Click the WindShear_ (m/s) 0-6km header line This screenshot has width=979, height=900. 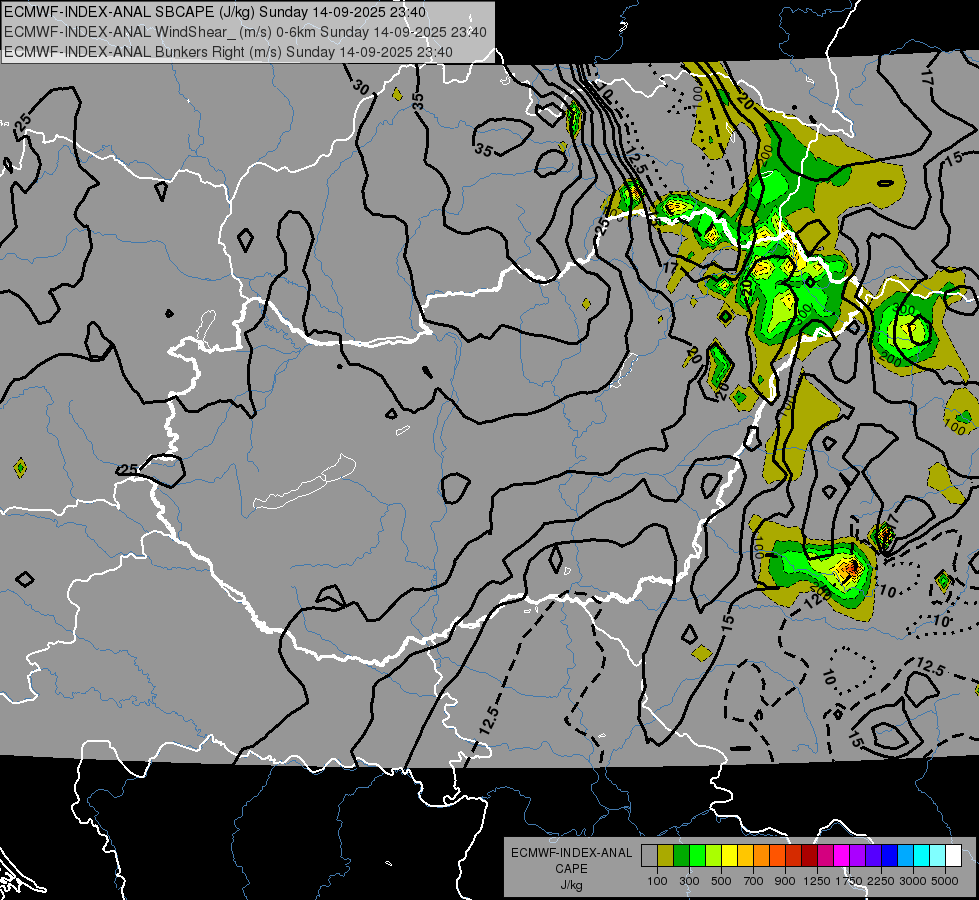[245, 32]
